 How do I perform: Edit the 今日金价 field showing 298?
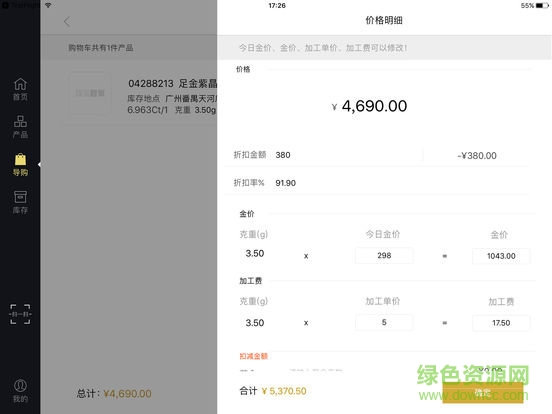tap(384, 256)
